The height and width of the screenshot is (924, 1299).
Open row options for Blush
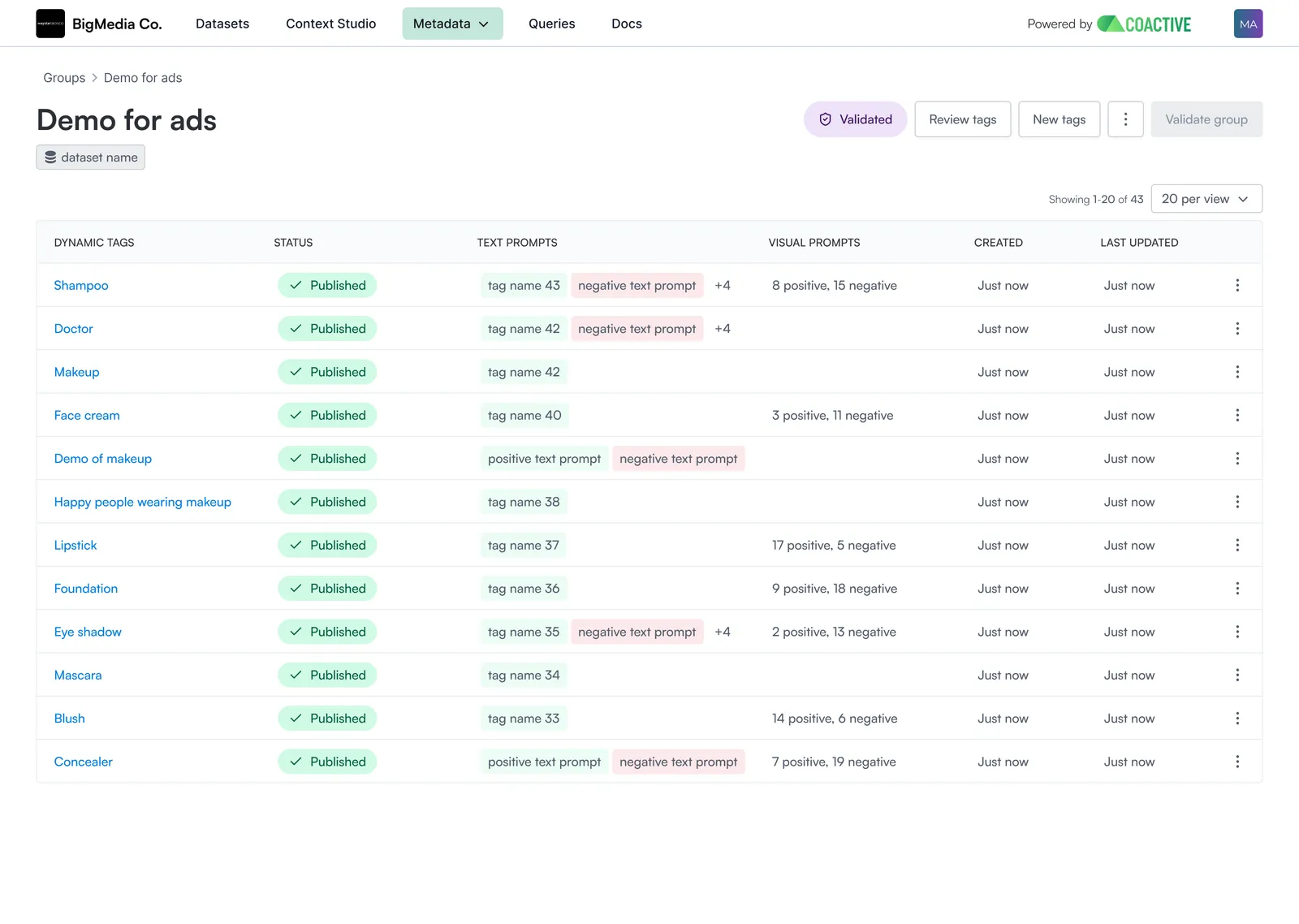[1237, 718]
